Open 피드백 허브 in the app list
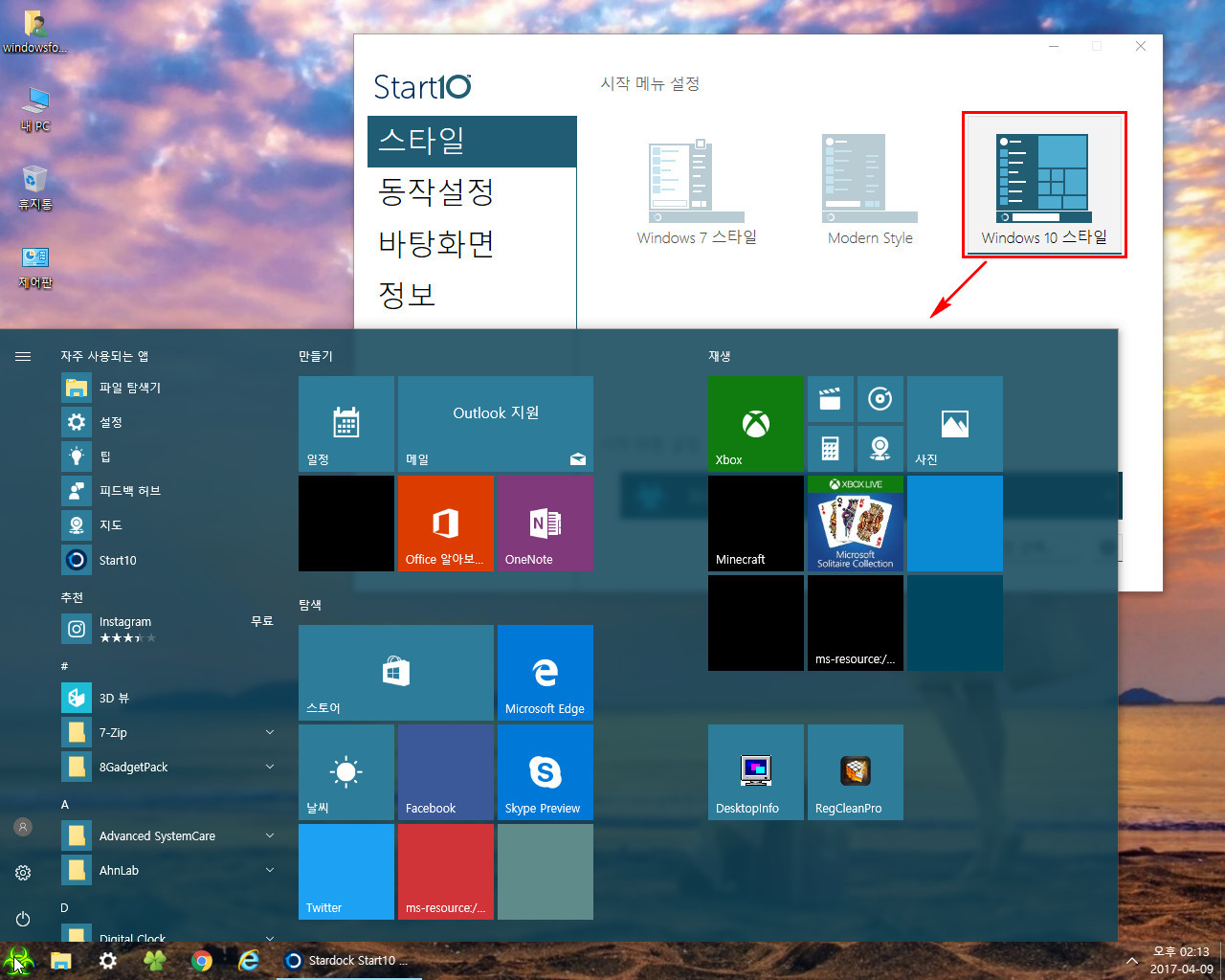This screenshot has width=1225, height=980. pos(168,491)
